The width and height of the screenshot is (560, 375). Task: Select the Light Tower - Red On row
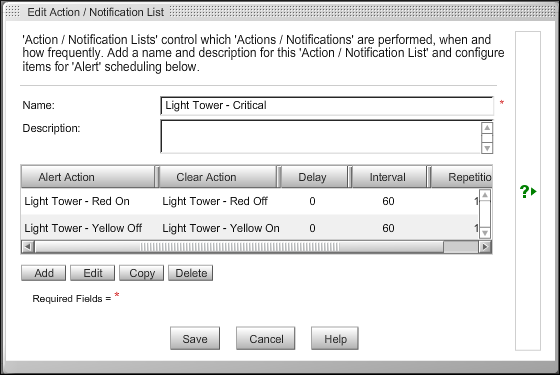point(250,201)
